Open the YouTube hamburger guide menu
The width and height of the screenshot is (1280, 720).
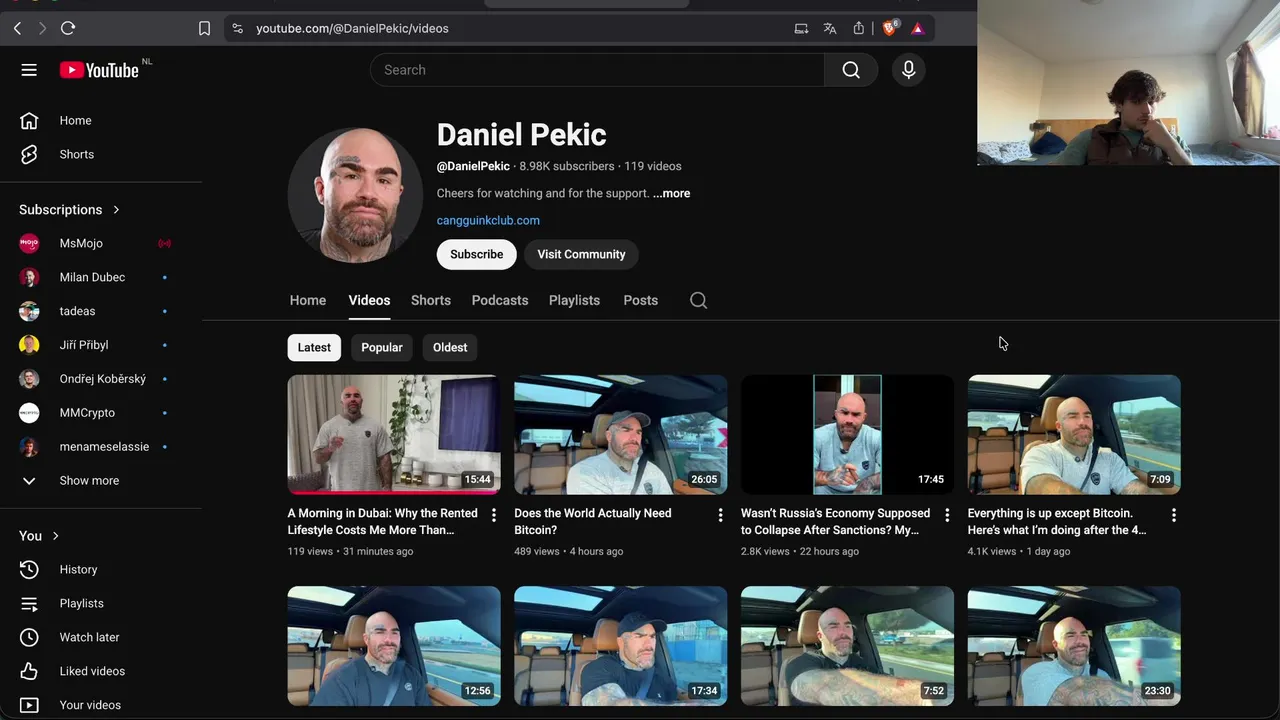click(29, 70)
